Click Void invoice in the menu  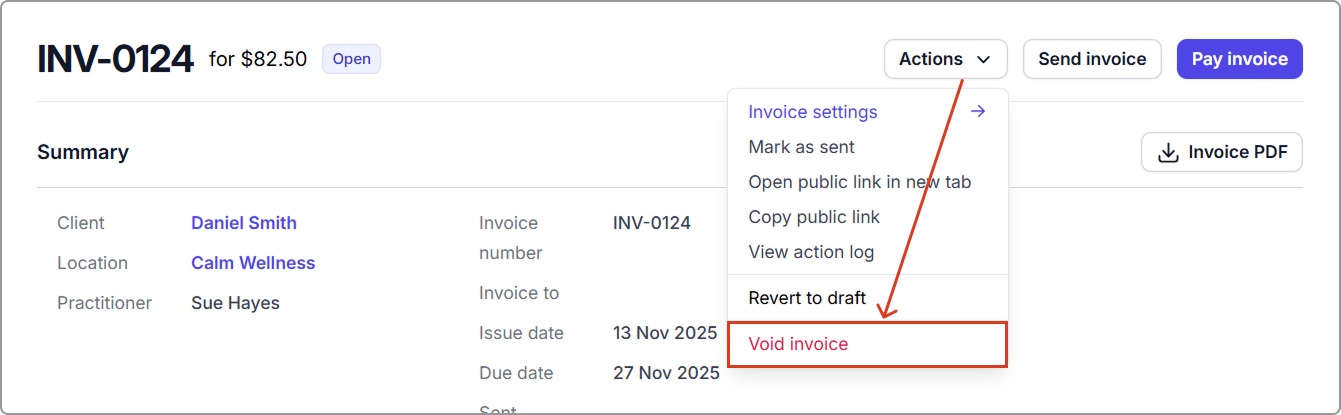coord(798,344)
